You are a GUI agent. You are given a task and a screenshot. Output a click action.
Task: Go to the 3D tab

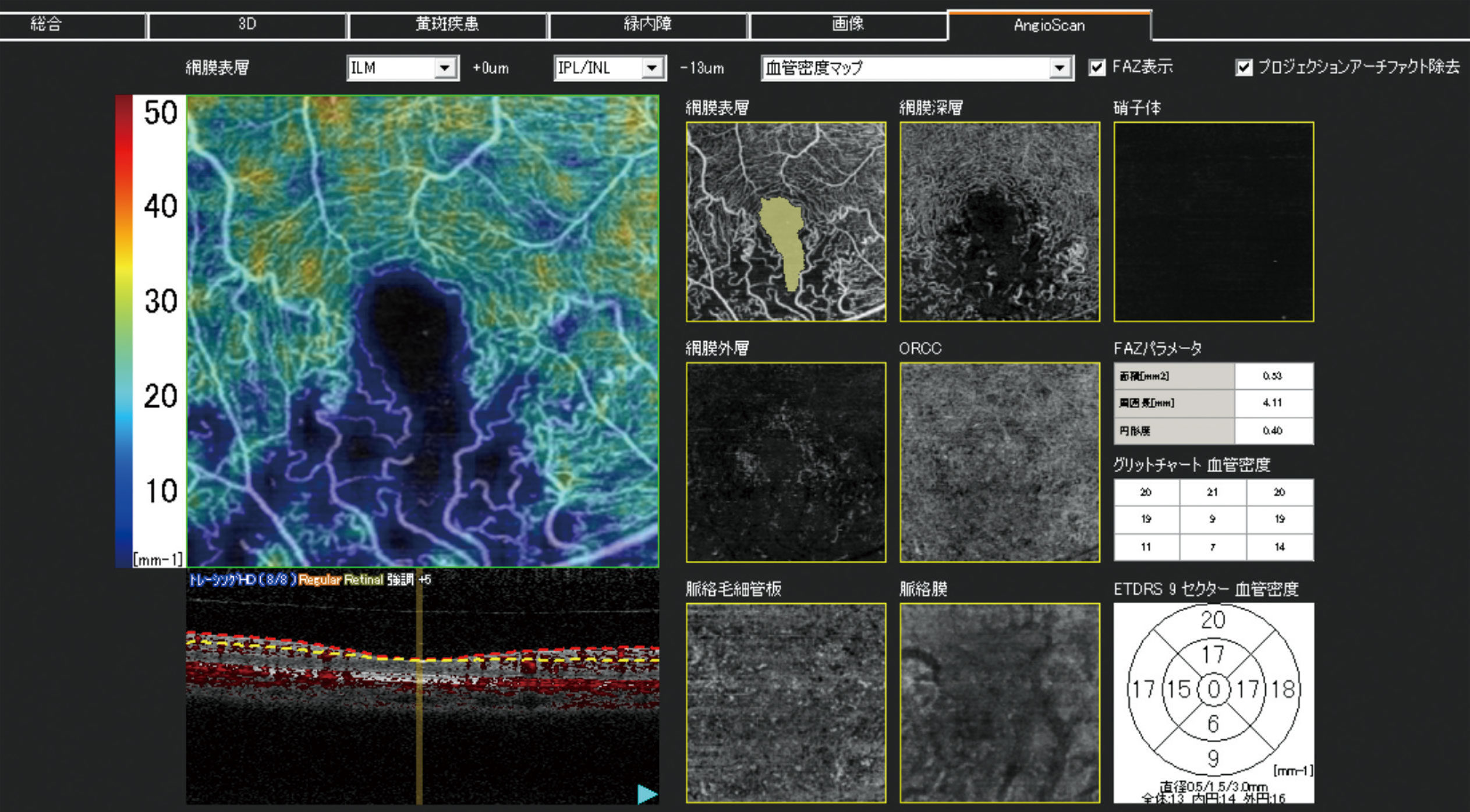(x=247, y=24)
